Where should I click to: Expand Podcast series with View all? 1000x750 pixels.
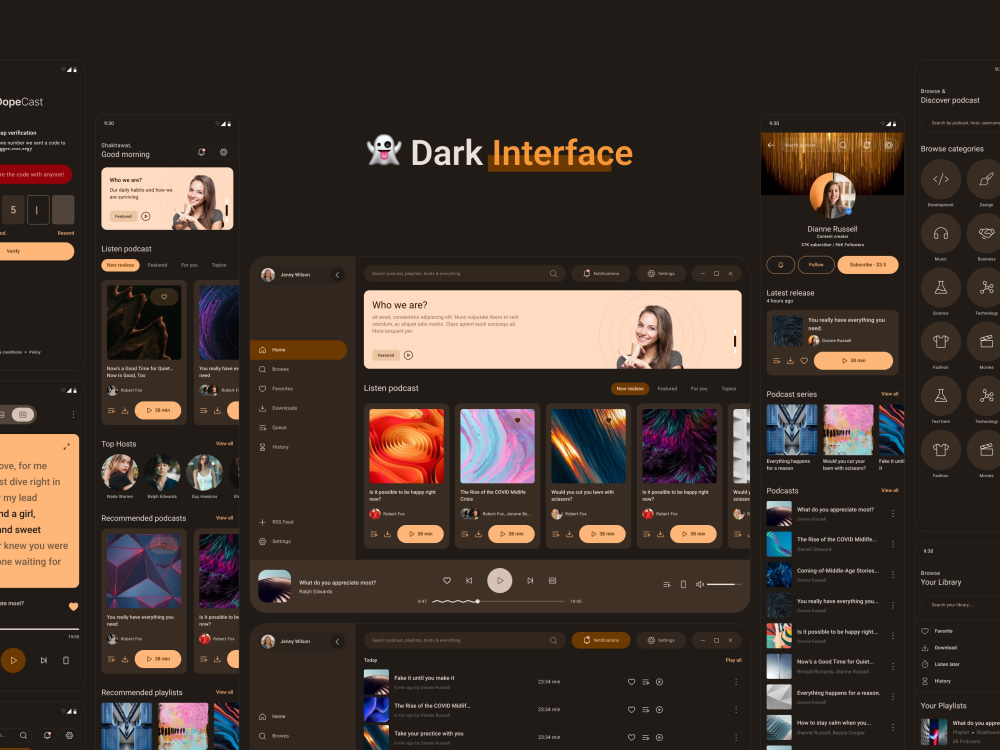(890, 394)
